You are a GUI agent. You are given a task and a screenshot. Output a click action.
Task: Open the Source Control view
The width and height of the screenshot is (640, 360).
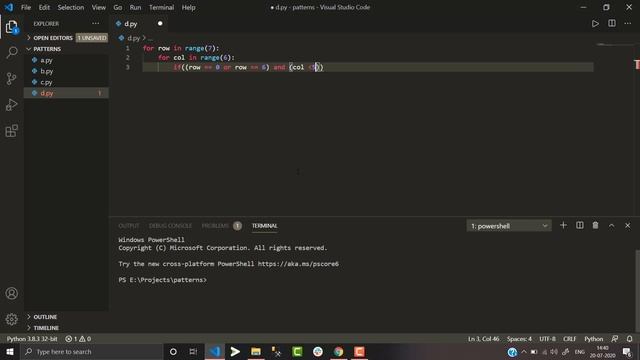(11, 78)
